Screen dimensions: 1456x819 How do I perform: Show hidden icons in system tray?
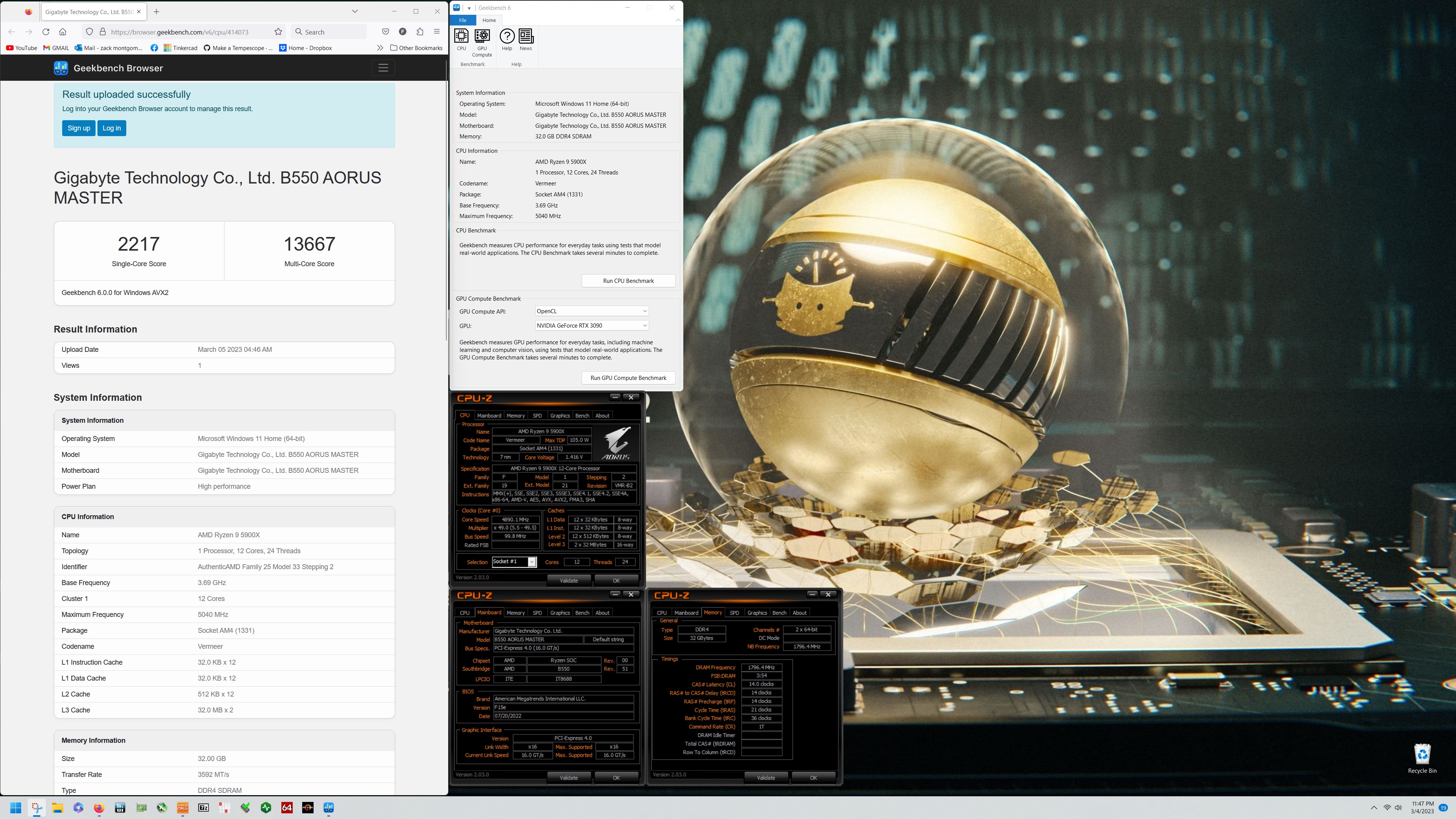[x=1374, y=808]
